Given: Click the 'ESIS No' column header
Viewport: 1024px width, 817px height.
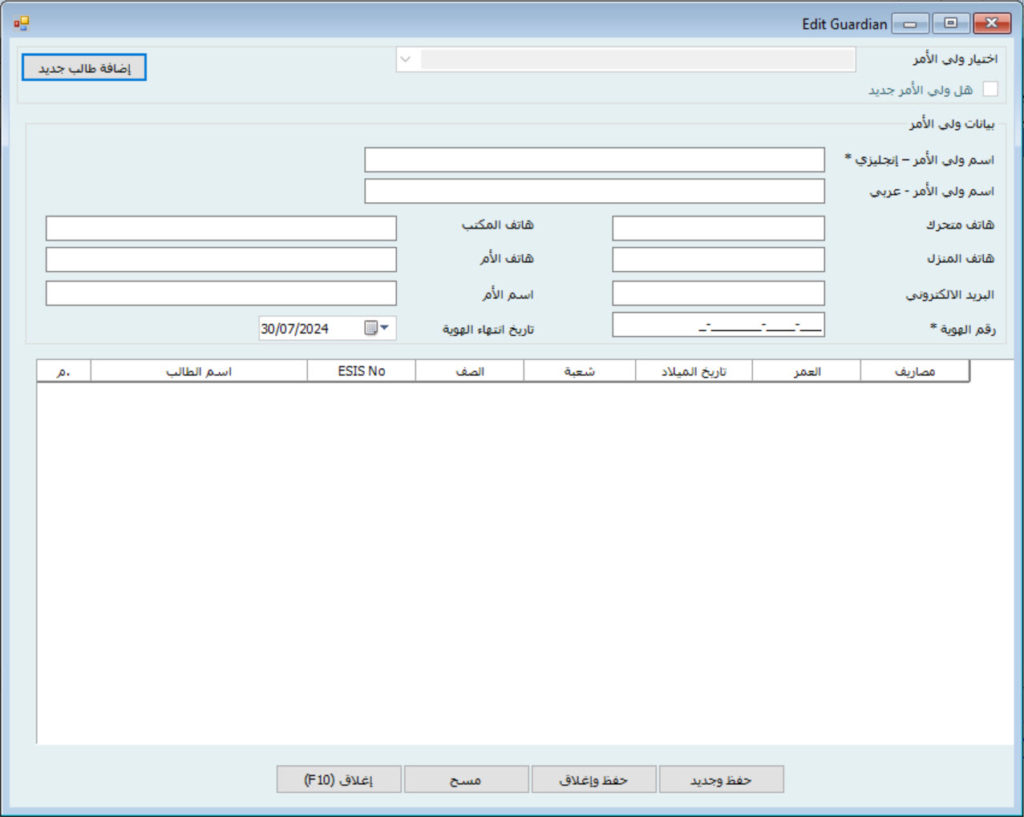Looking at the screenshot, I should (x=361, y=371).
